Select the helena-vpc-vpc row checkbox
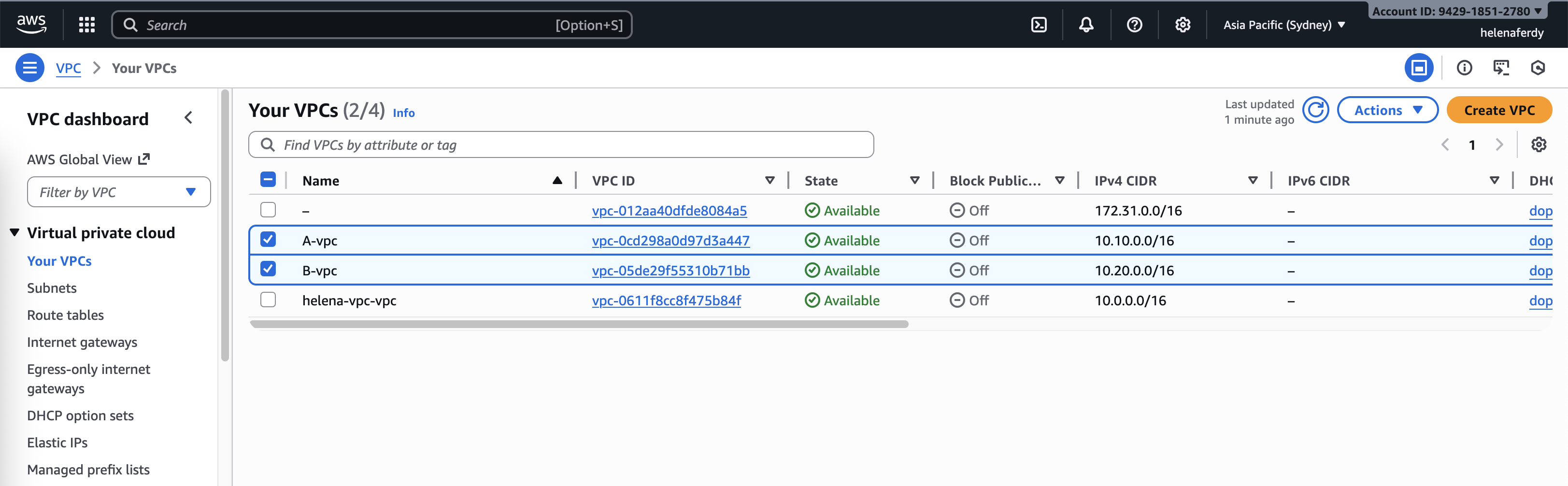The width and height of the screenshot is (1568, 486). 268,300
